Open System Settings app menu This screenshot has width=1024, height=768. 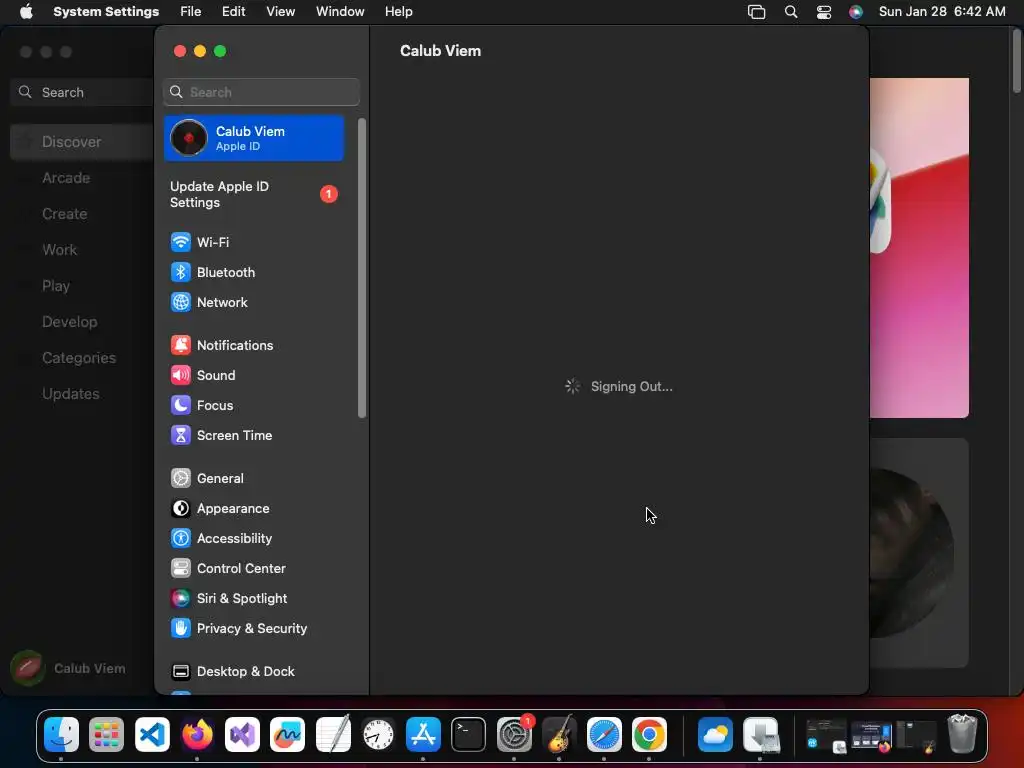pos(106,12)
